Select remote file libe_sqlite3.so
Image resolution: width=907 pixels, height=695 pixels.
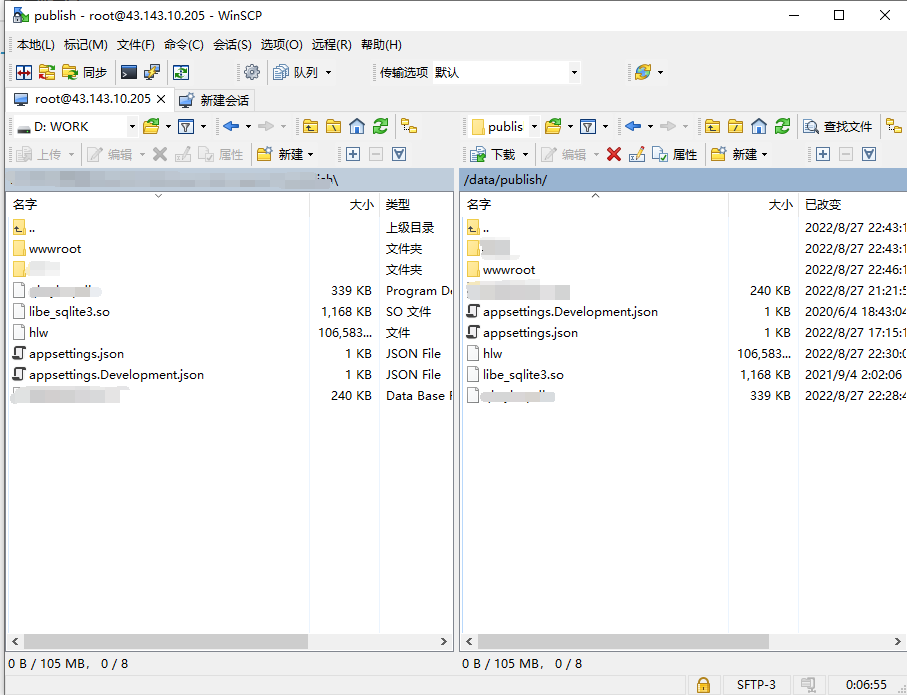(x=523, y=375)
